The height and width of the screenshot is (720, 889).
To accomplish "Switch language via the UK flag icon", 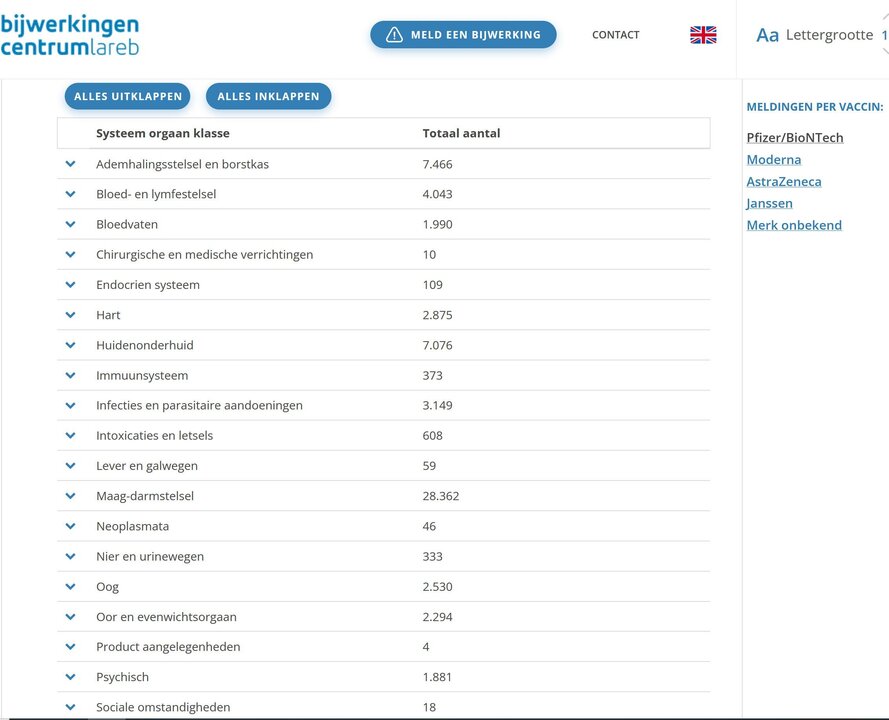I will pyautogui.click(x=703, y=35).
